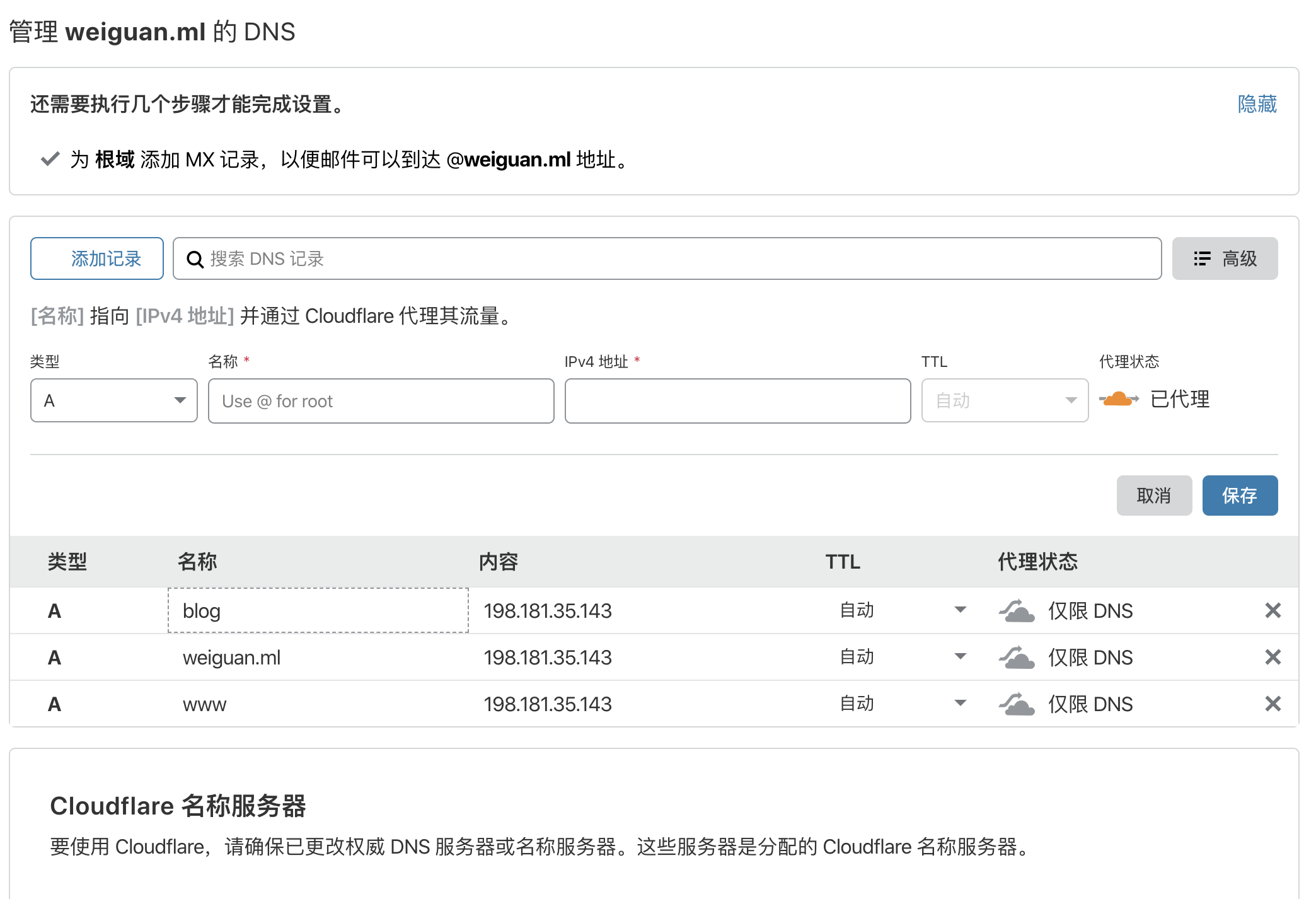Viewport: 1316px width, 899px height.
Task: Expand TTL dropdown for blog record
Action: [960, 610]
